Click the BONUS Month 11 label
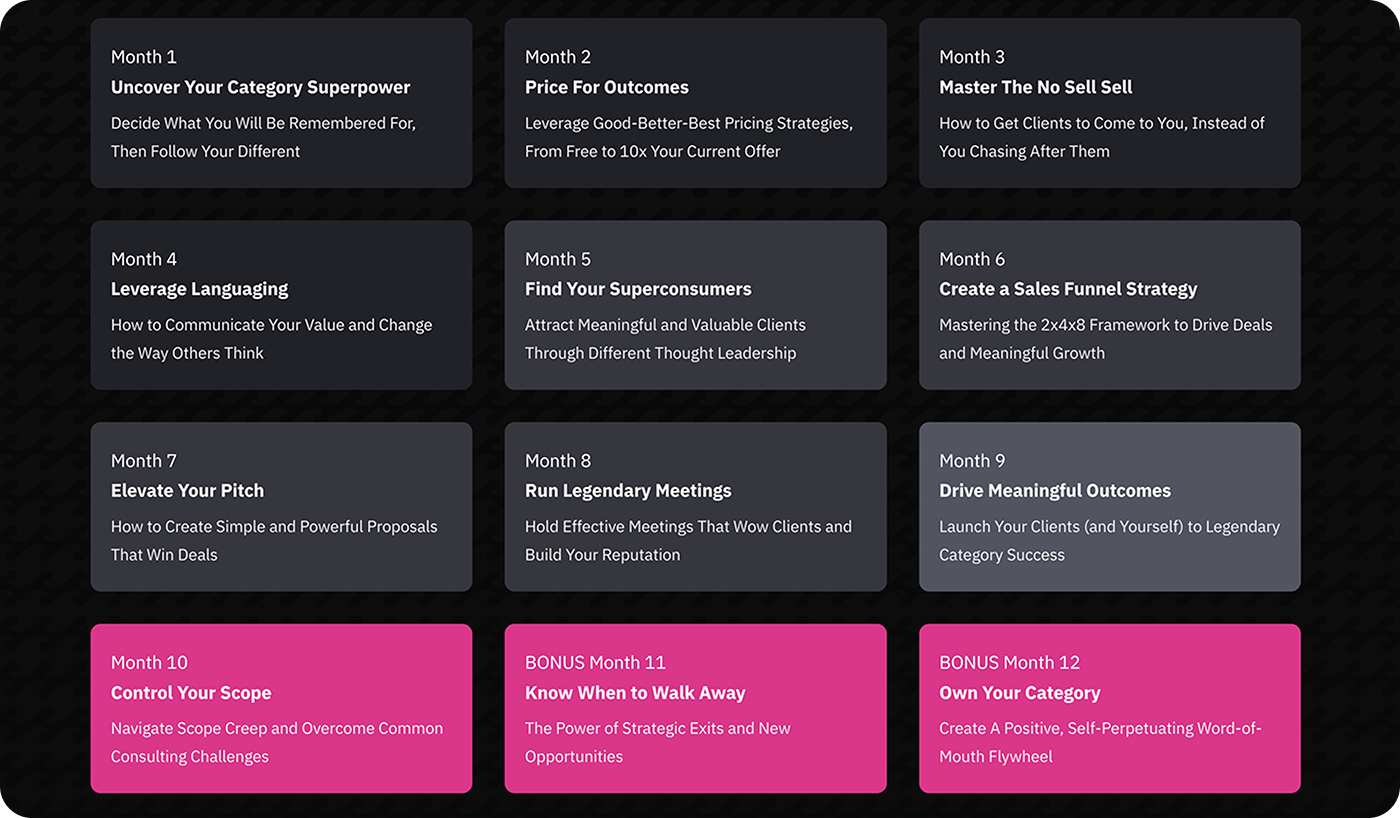This screenshot has height=818, width=1400. pos(595,663)
